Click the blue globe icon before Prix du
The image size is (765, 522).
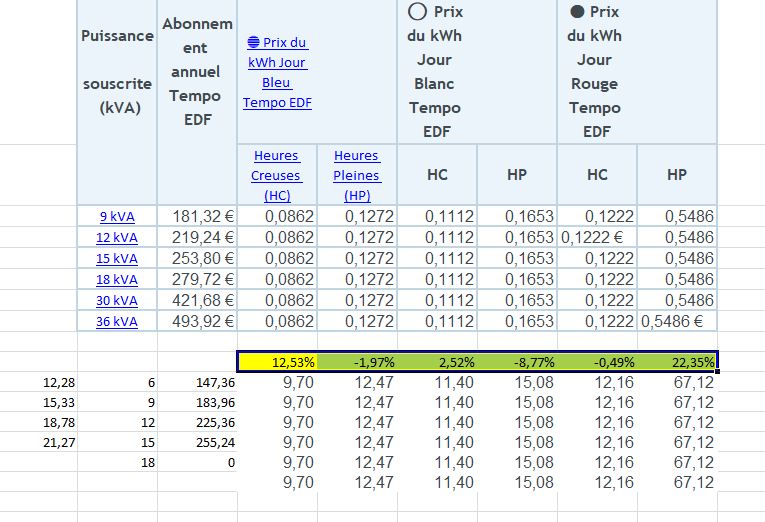(253, 42)
